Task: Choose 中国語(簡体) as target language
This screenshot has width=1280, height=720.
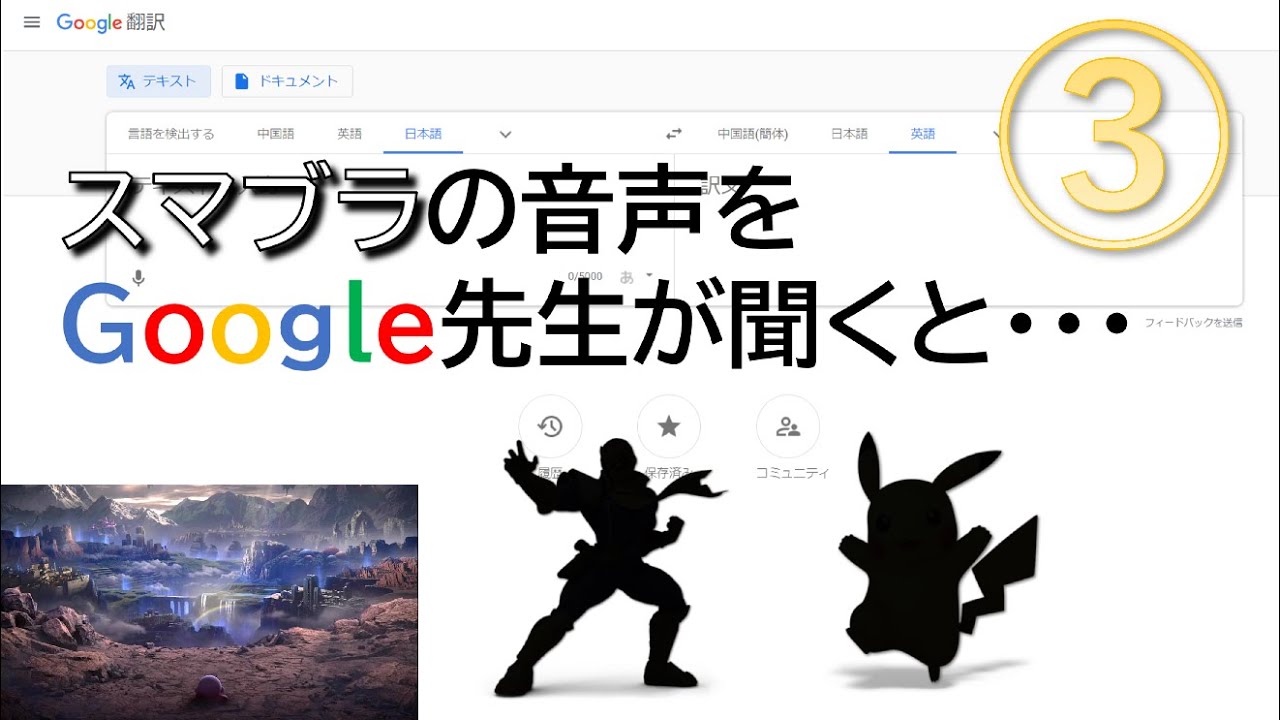Action: click(753, 134)
